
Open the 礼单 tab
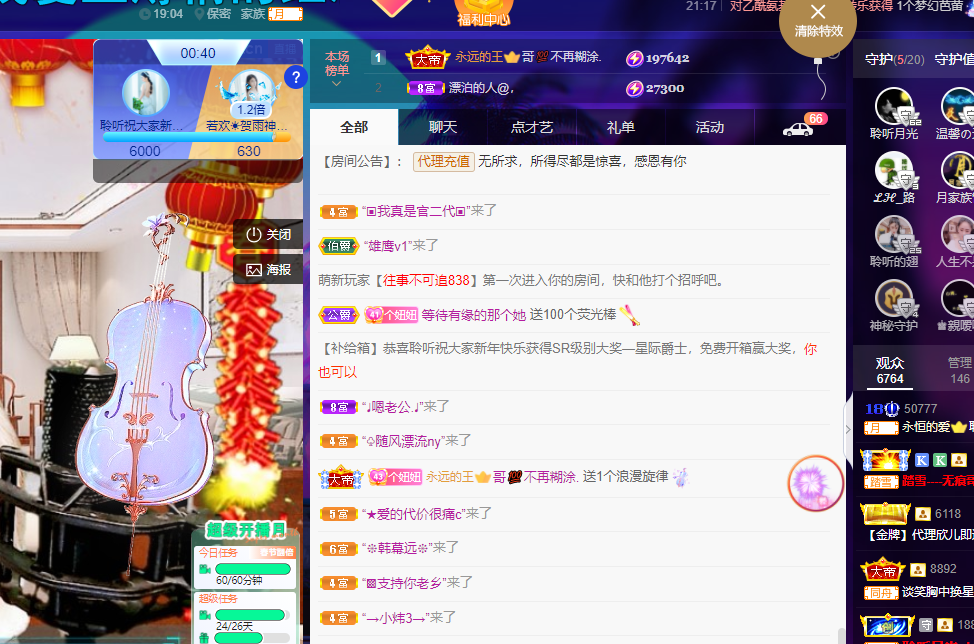click(621, 127)
